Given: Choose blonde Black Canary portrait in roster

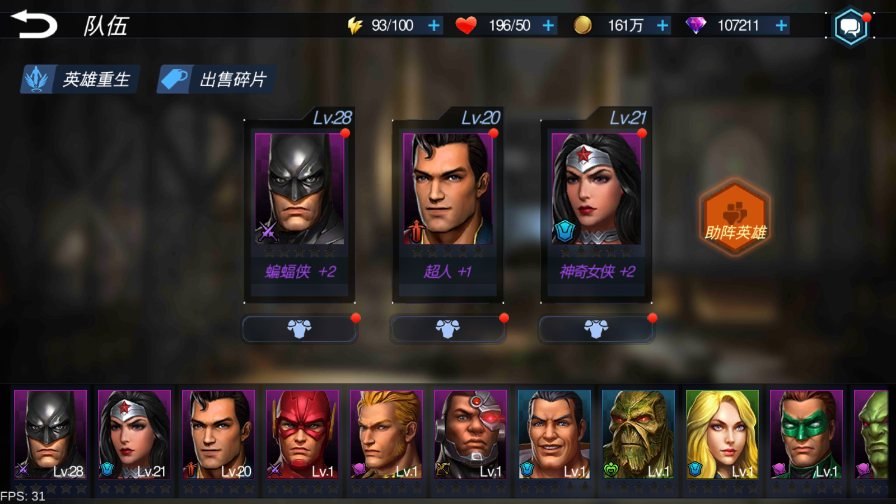Looking at the screenshot, I should pos(722,435).
